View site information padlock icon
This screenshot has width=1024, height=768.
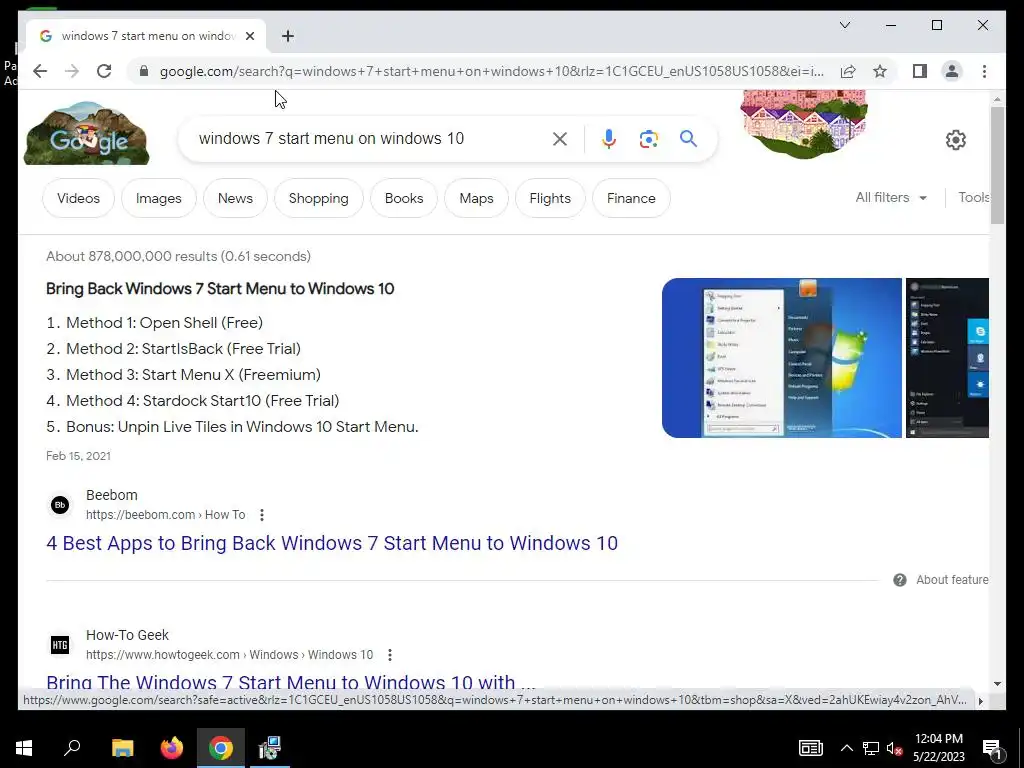click(144, 71)
